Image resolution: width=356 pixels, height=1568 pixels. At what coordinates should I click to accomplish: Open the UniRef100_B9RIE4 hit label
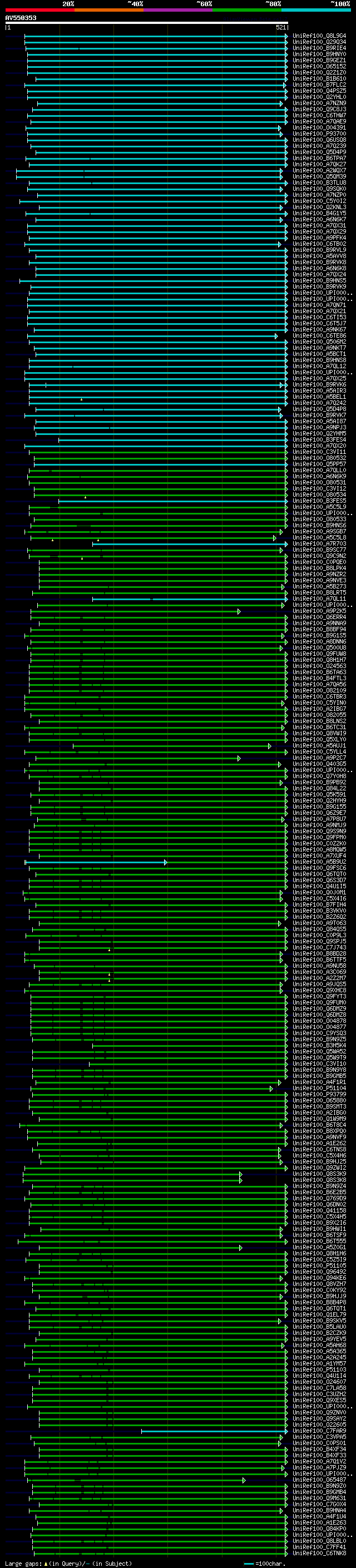[x=319, y=48]
